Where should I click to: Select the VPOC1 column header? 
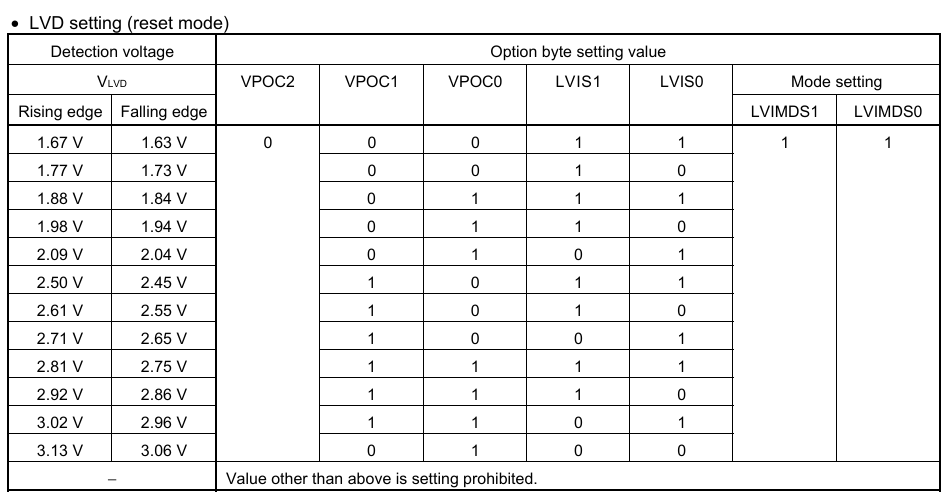coord(371,81)
